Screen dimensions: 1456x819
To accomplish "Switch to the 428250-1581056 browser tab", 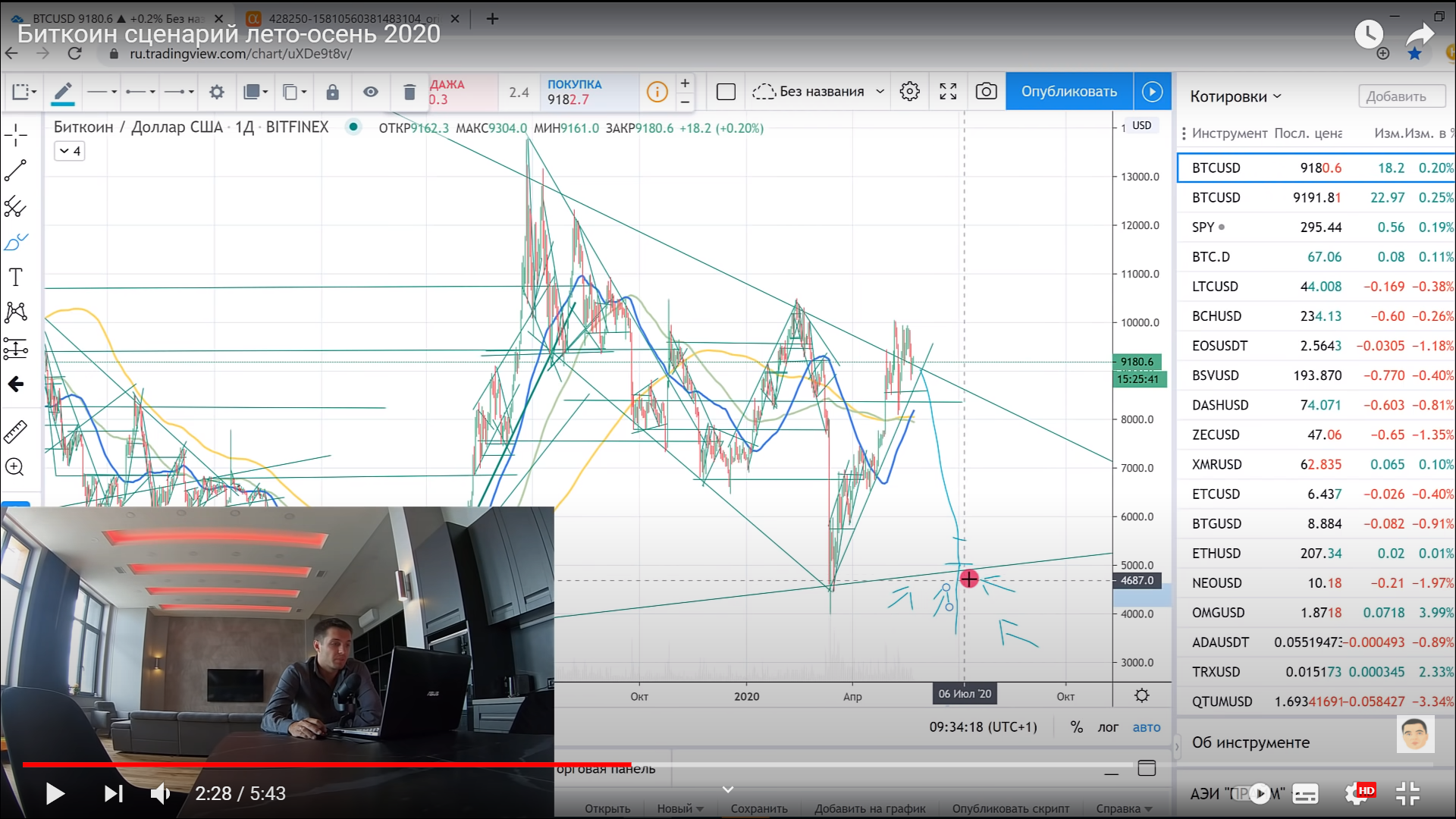I will (x=354, y=18).
